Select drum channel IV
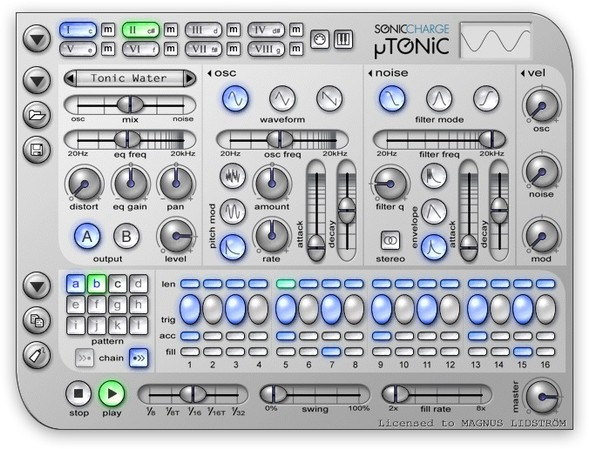589x449 pixels. (266, 30)
